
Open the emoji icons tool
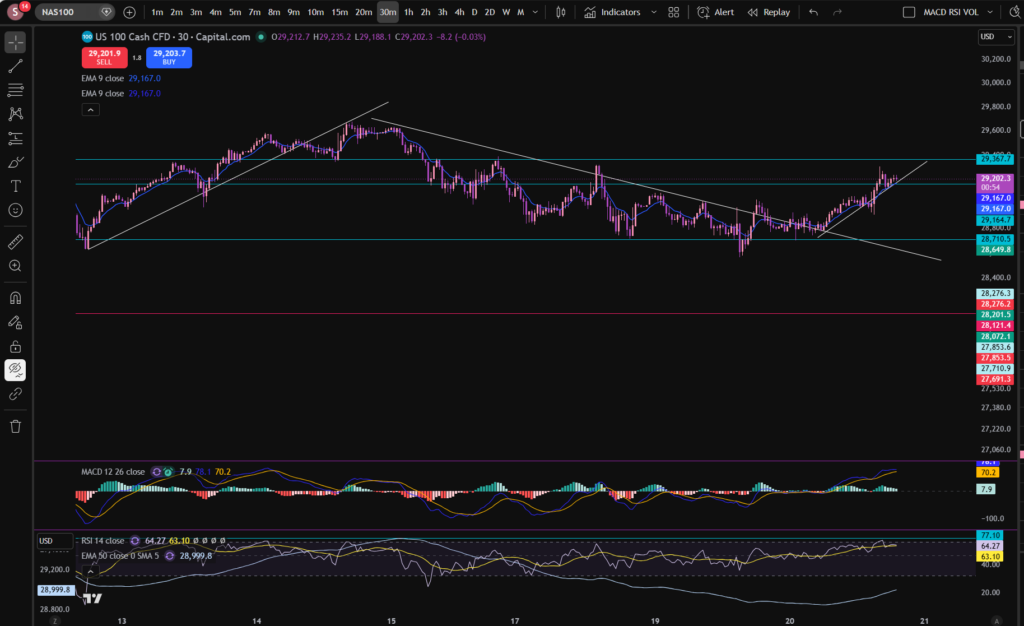click(16, 210)
